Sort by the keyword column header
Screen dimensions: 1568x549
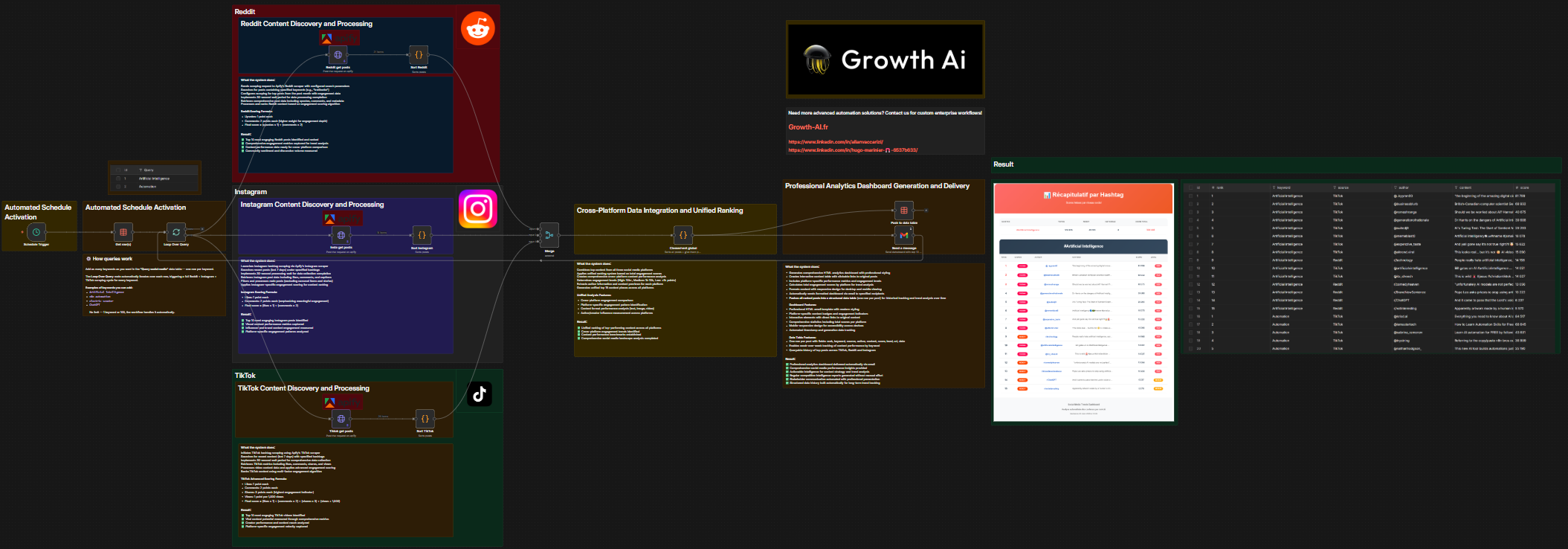coord(1284,187)
